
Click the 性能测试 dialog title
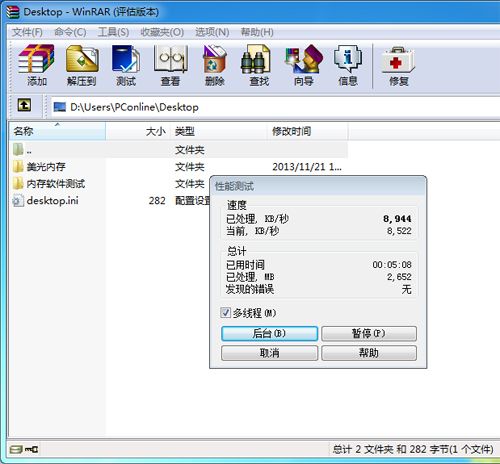[234, 186]
